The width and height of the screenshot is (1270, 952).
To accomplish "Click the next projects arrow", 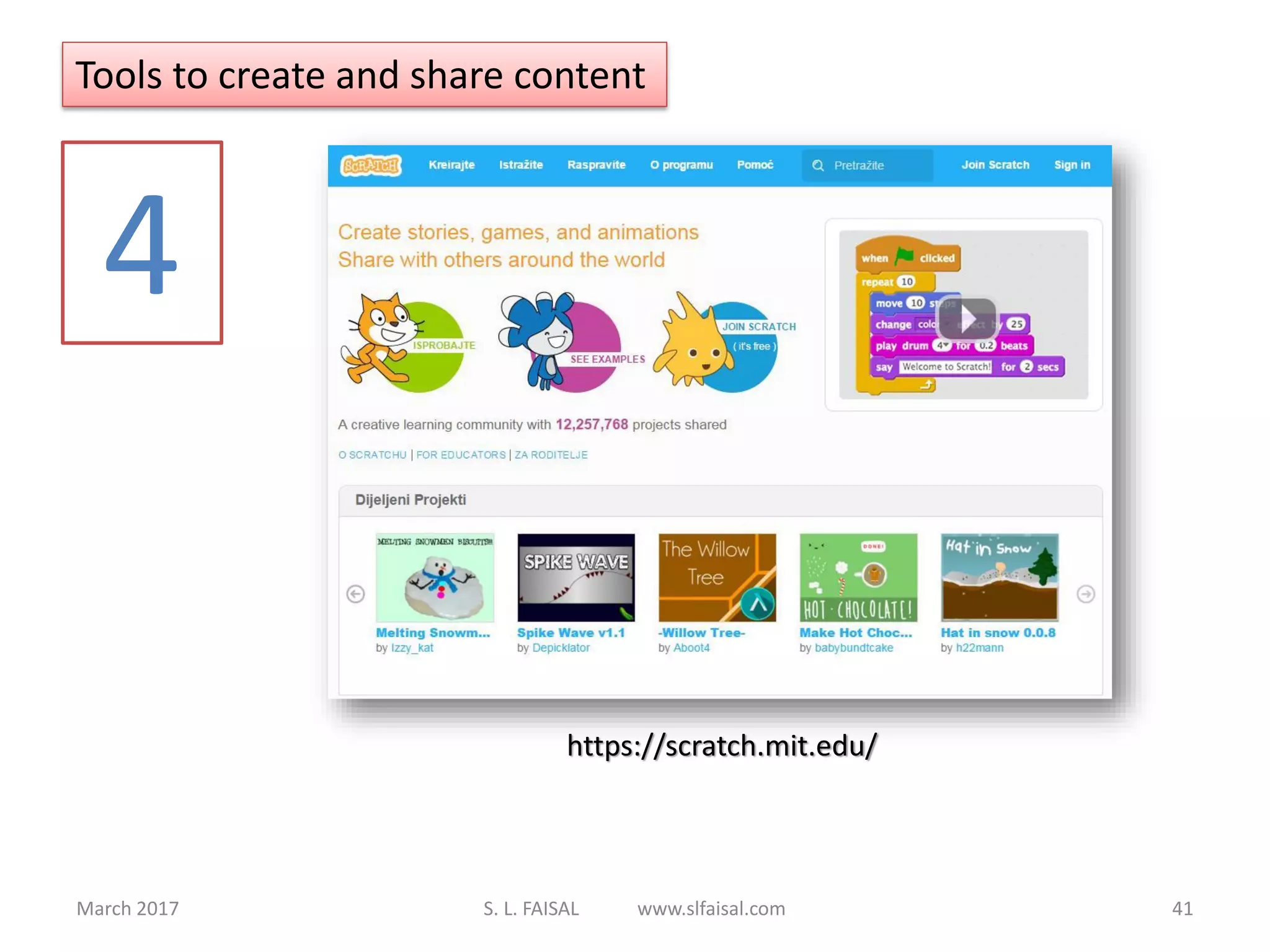I will pos(1086,594).
